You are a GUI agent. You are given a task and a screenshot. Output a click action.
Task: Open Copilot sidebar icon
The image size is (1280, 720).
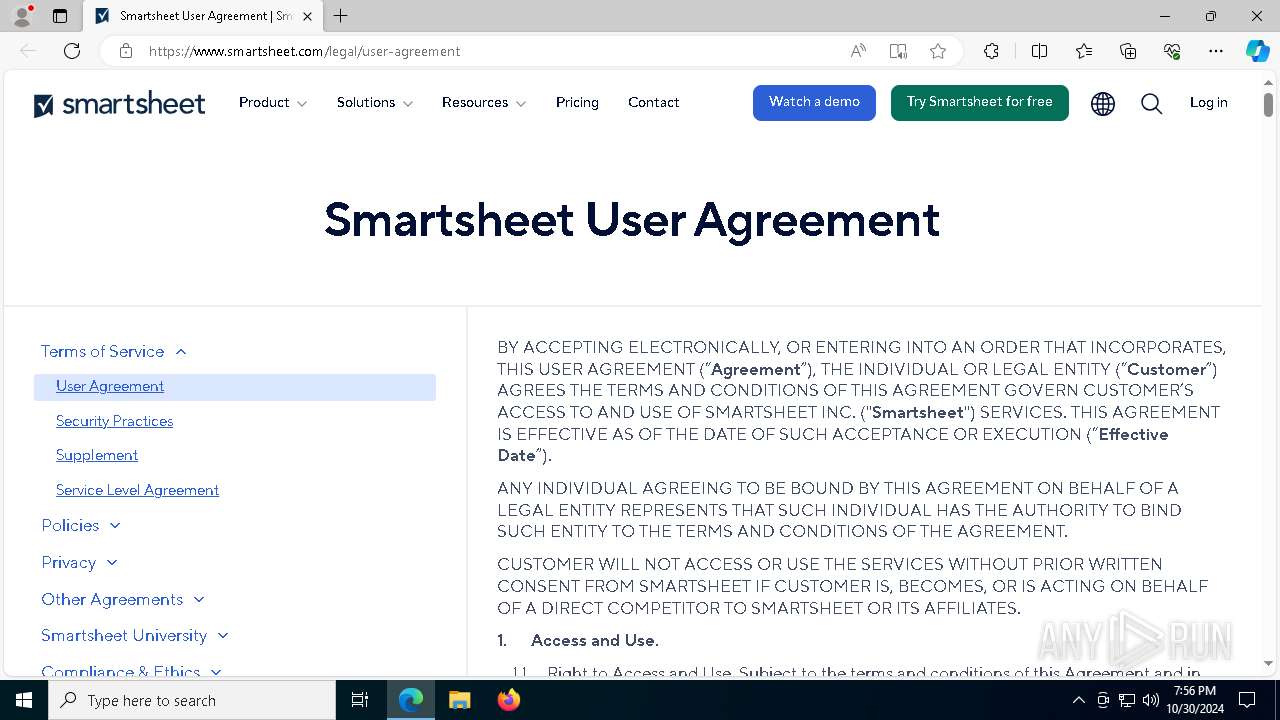(1257, 51)
